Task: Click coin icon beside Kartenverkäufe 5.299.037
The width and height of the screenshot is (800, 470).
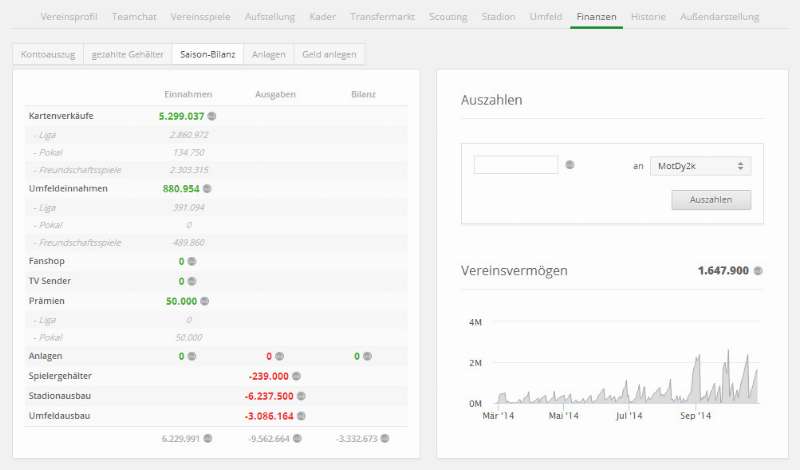Action: click(212, 116)
